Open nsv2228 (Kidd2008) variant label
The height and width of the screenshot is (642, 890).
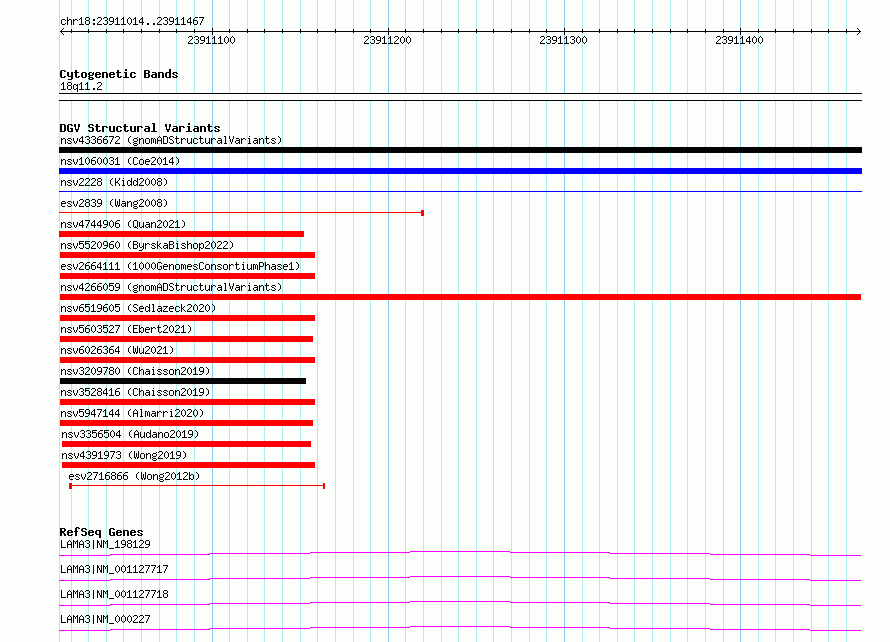click(114, 182)
